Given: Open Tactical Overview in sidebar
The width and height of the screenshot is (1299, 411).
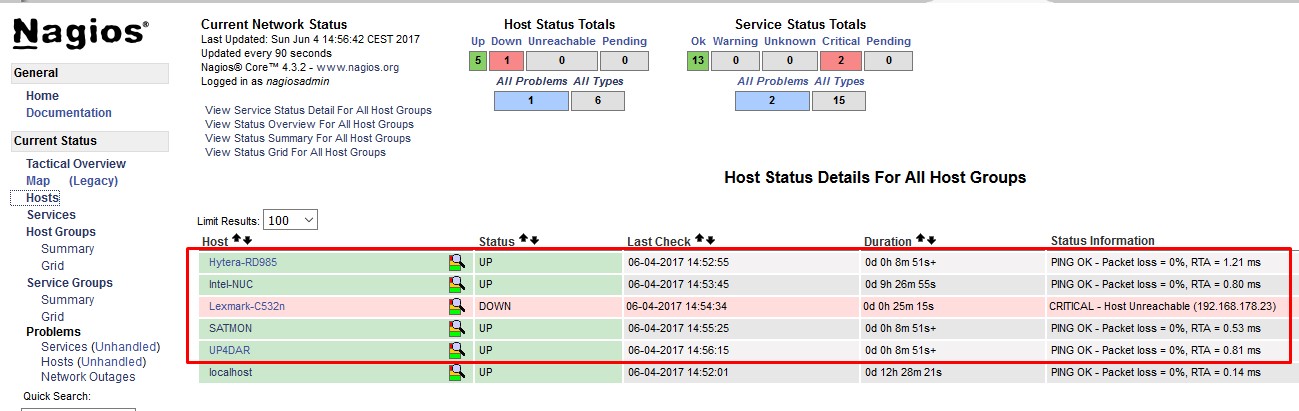Looking at the screenshot, I should [76, 164].
